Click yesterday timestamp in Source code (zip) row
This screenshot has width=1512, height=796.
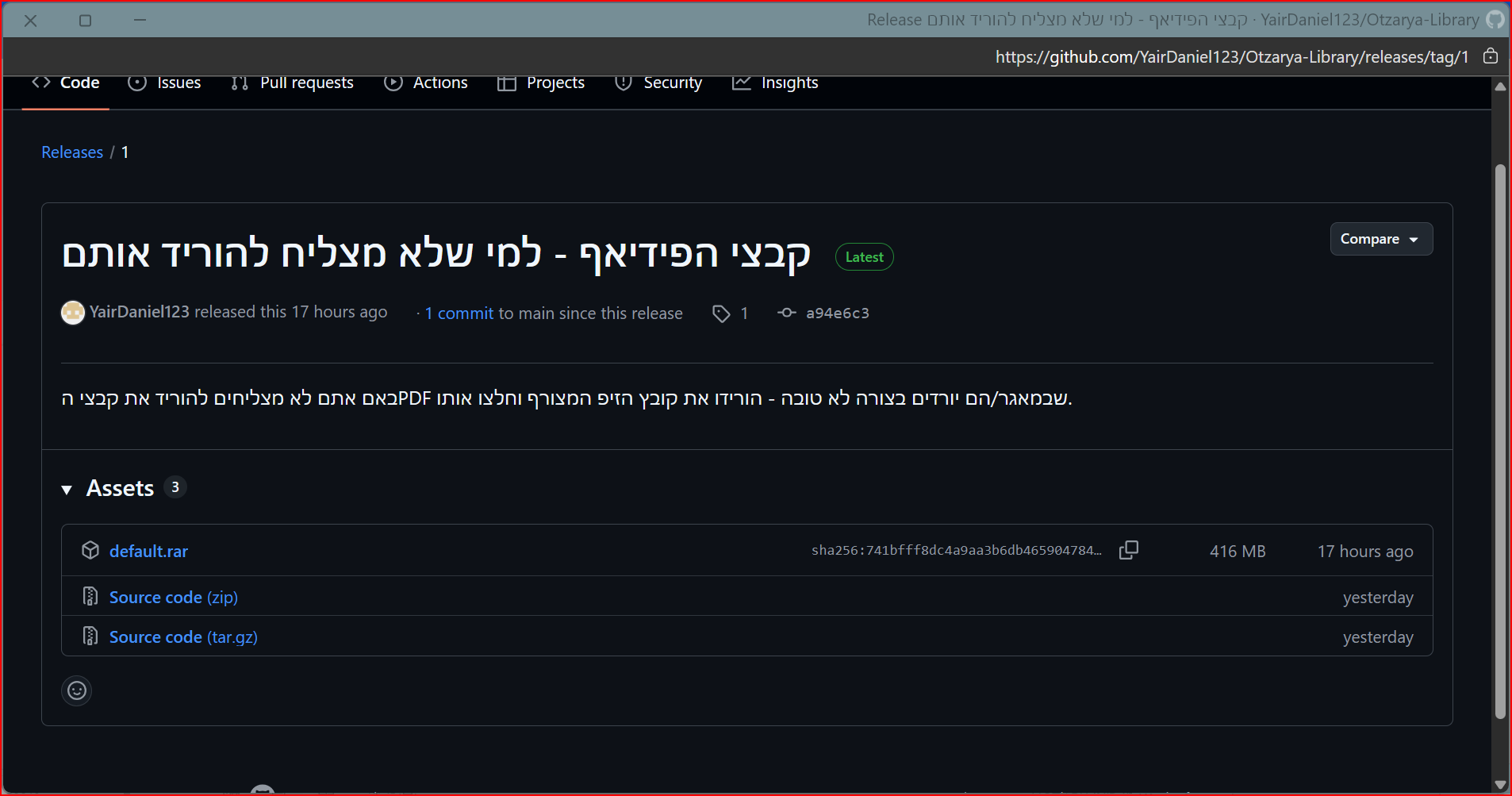(x=1378, y=598)
